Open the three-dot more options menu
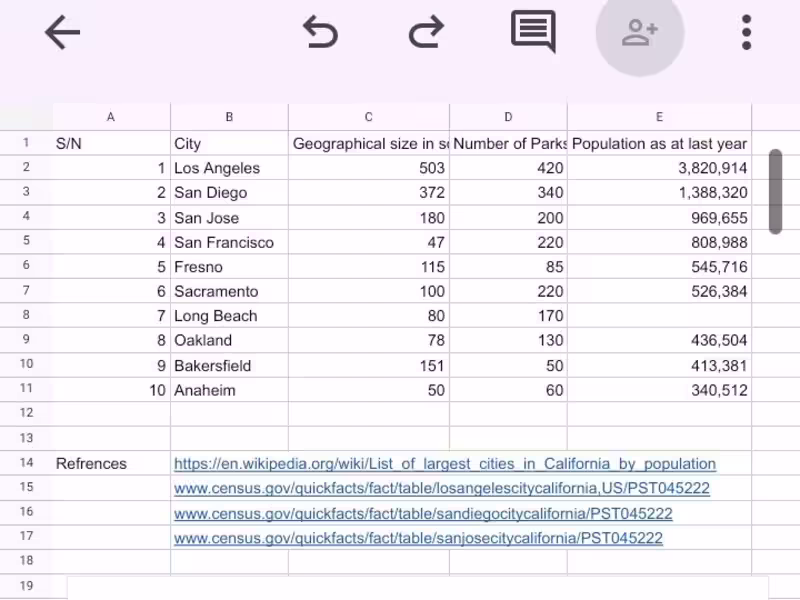 coord(746,33)
